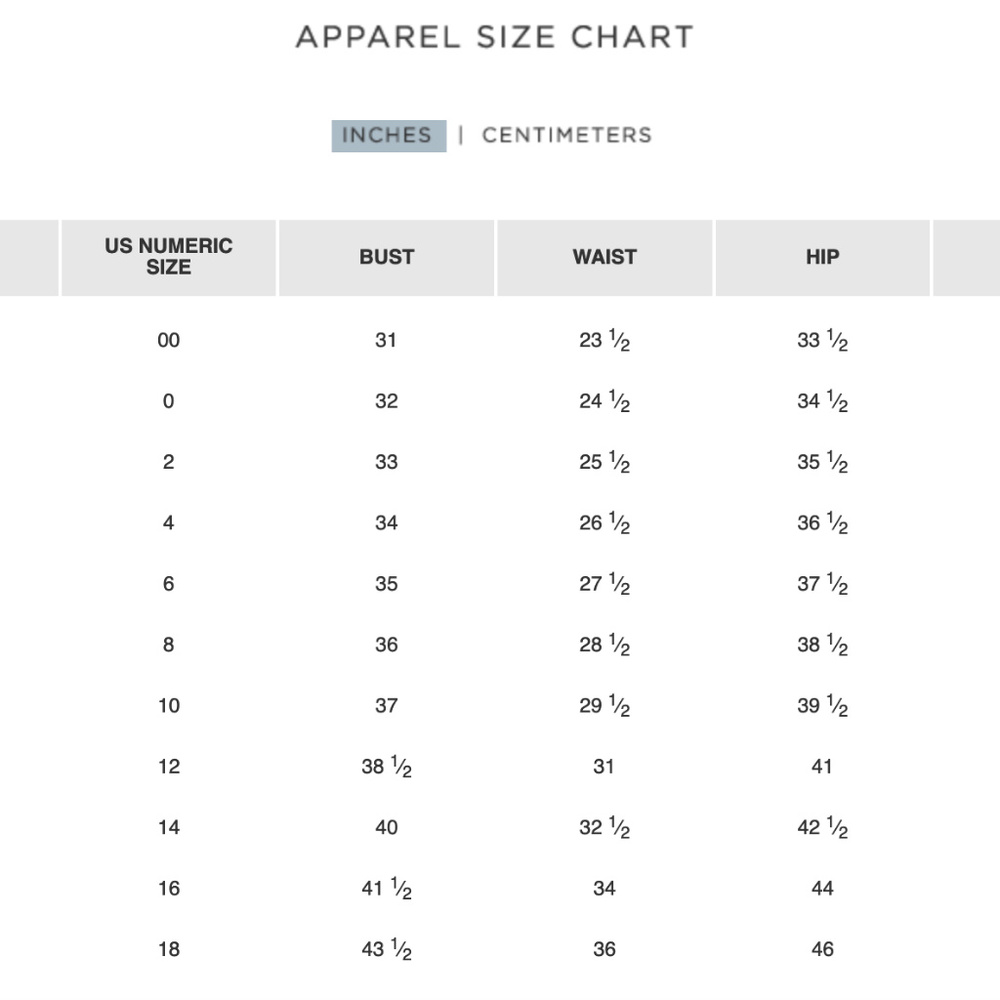Screen dimensions: 1000x1000
Task: Click bust value 36 for size 8
Action: 386,645
